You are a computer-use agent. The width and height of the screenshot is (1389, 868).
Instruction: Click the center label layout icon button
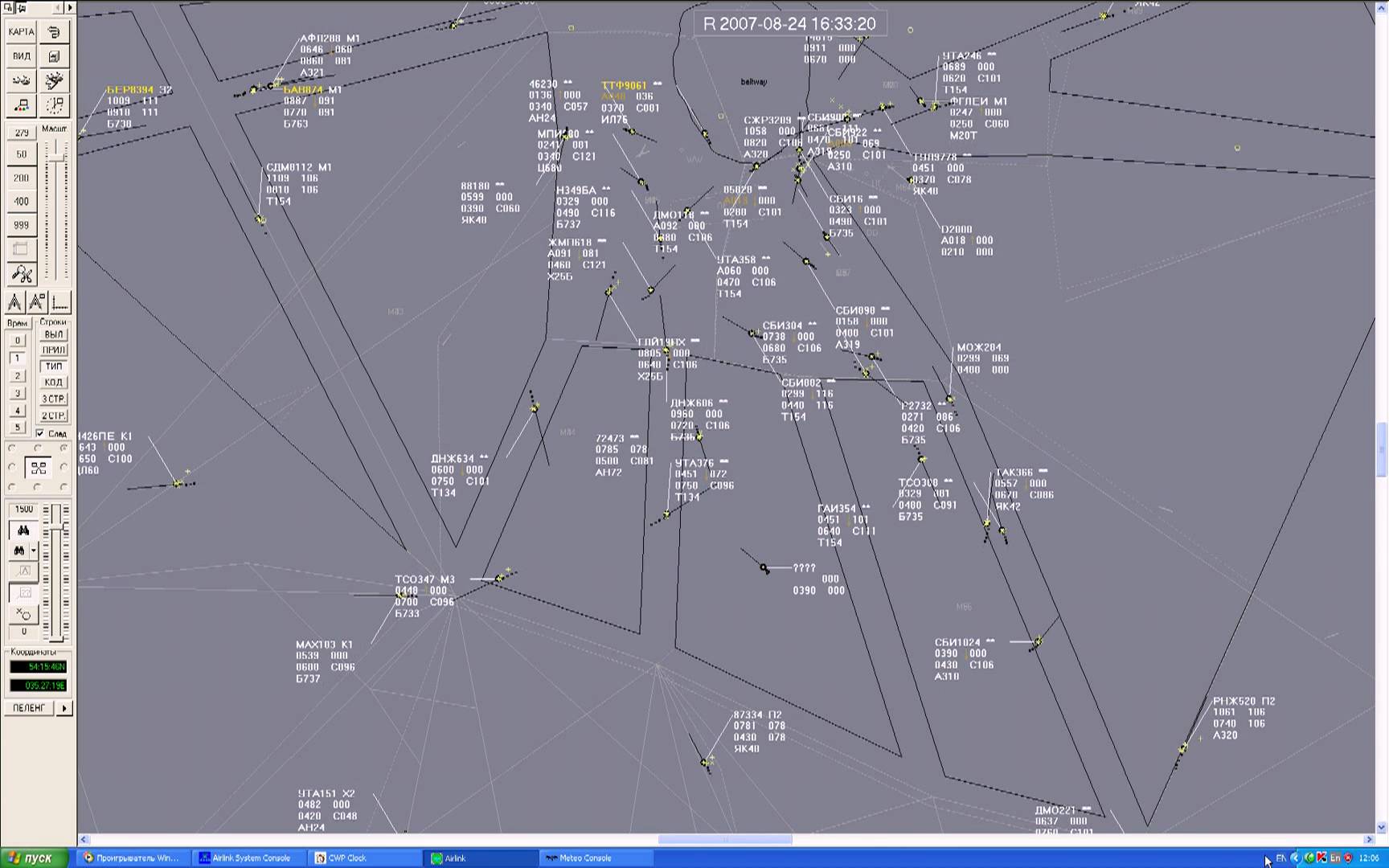38,467
